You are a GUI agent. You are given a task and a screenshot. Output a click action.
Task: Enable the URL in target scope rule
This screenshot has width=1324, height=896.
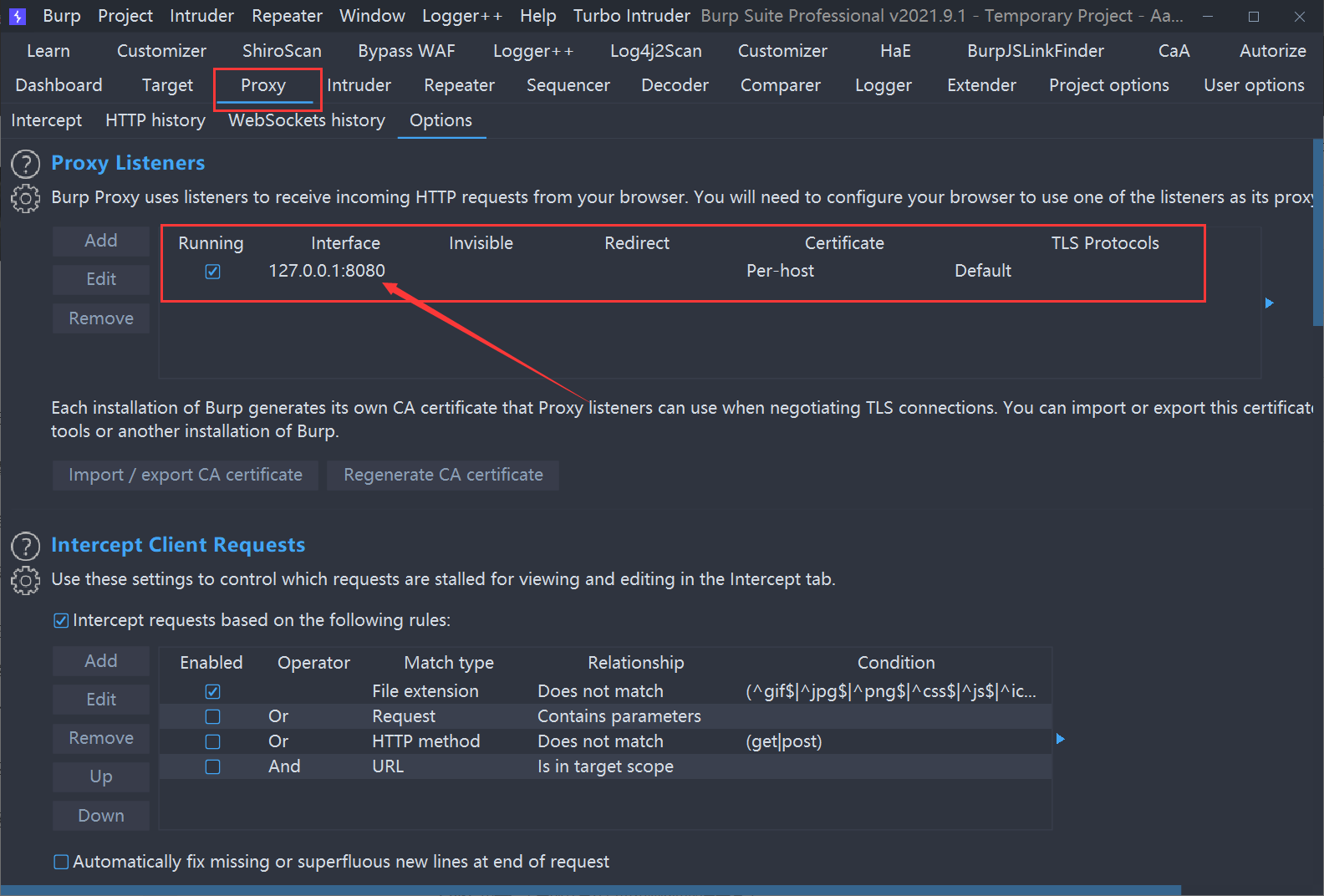212,766
